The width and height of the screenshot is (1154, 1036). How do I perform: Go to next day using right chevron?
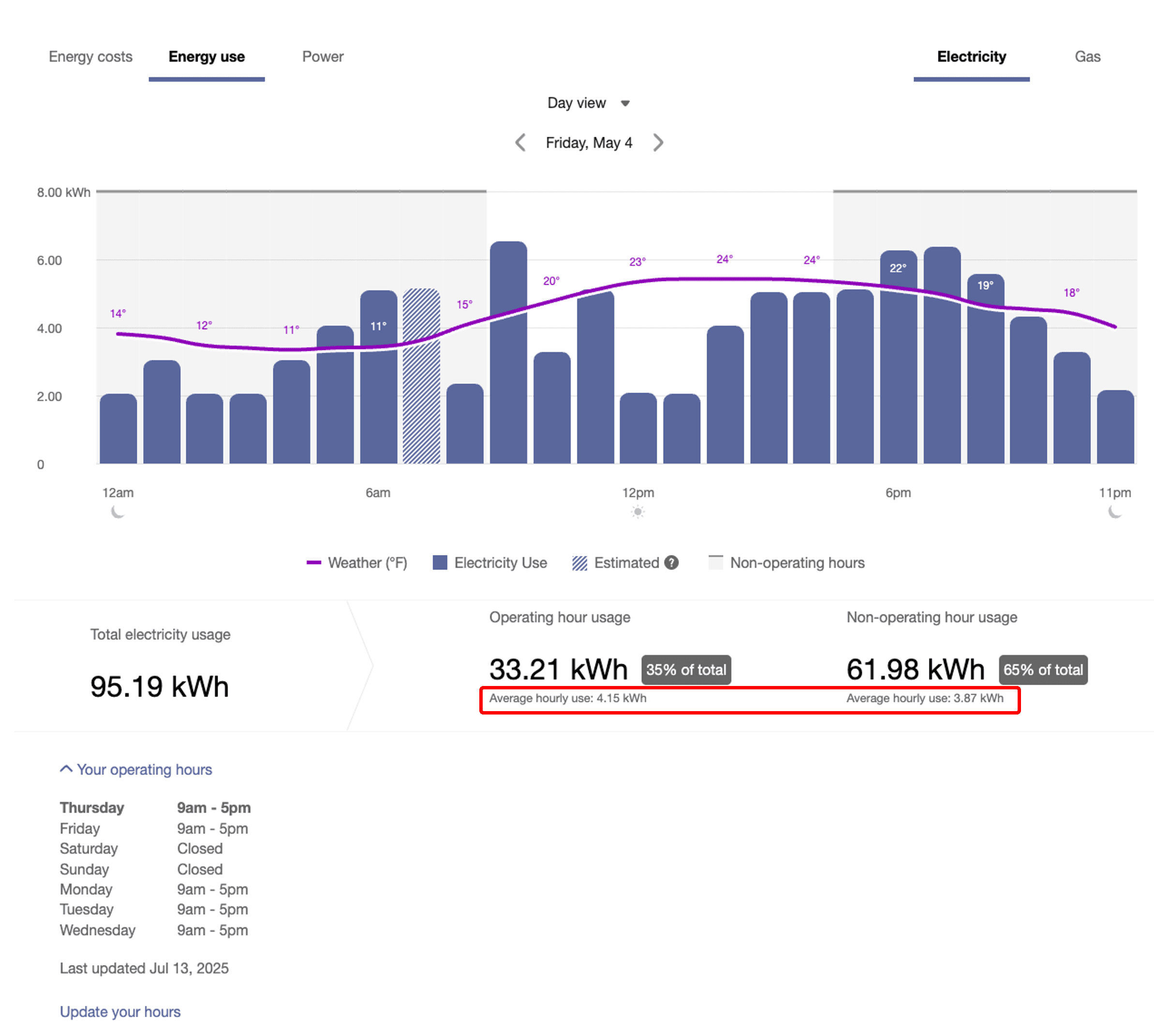click(x=658, y=142)
